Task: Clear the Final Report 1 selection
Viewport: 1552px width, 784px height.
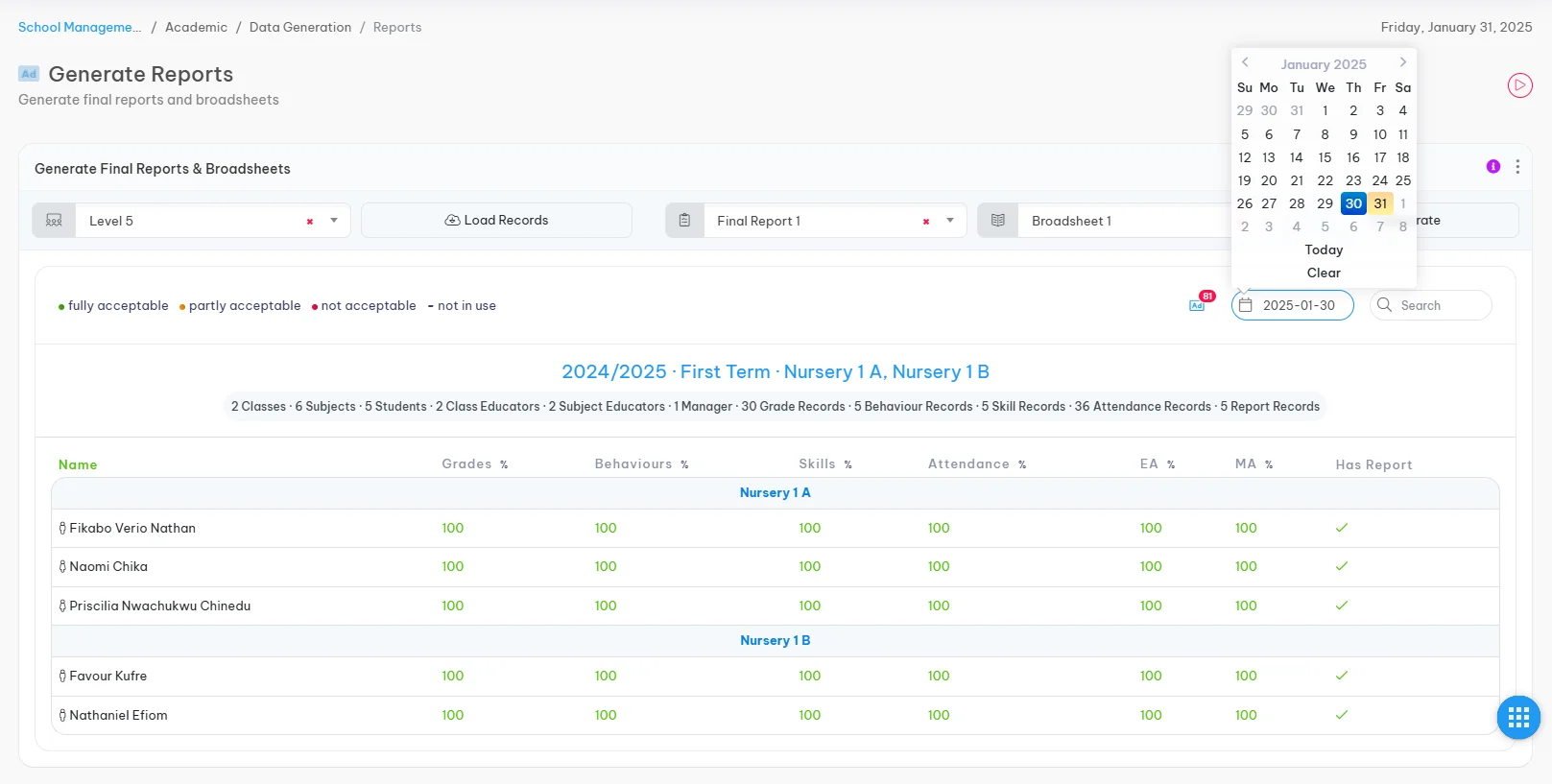Action: [x=925, y=222]
